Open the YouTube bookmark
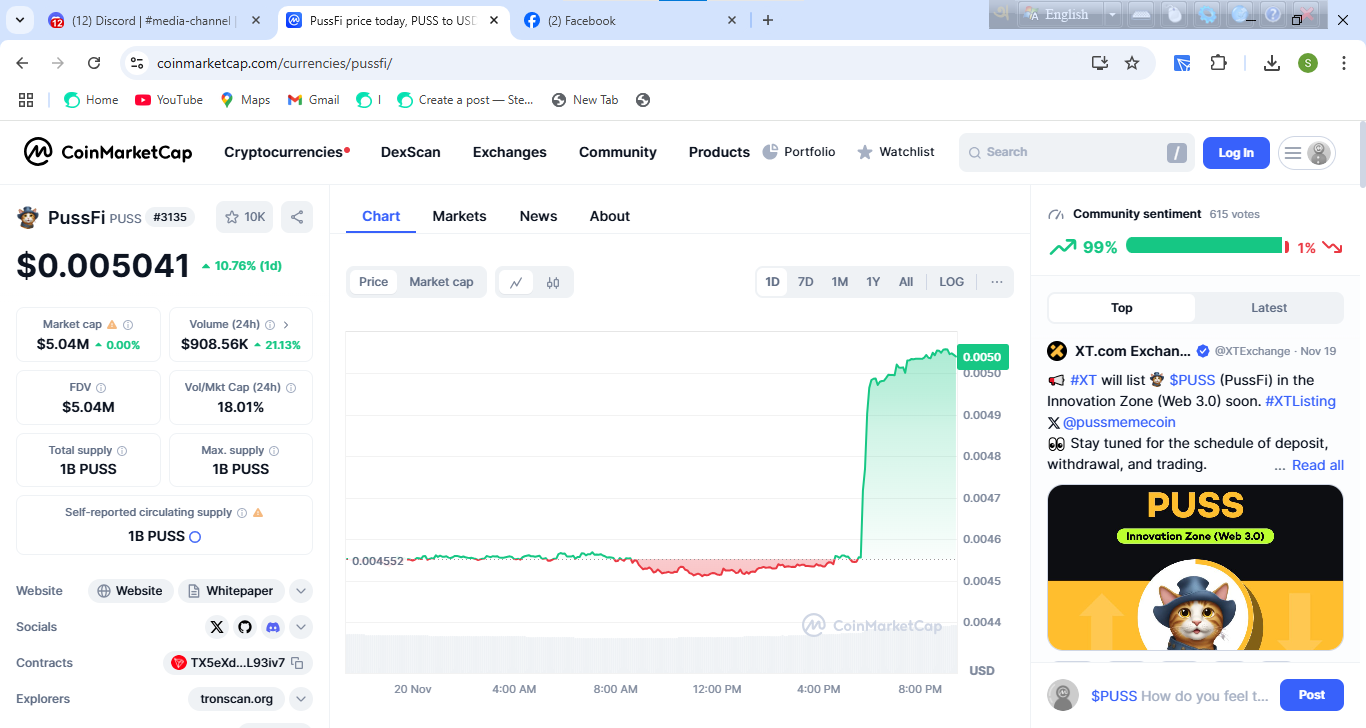Screen dimensions: 1366x728 click(169, 100)
